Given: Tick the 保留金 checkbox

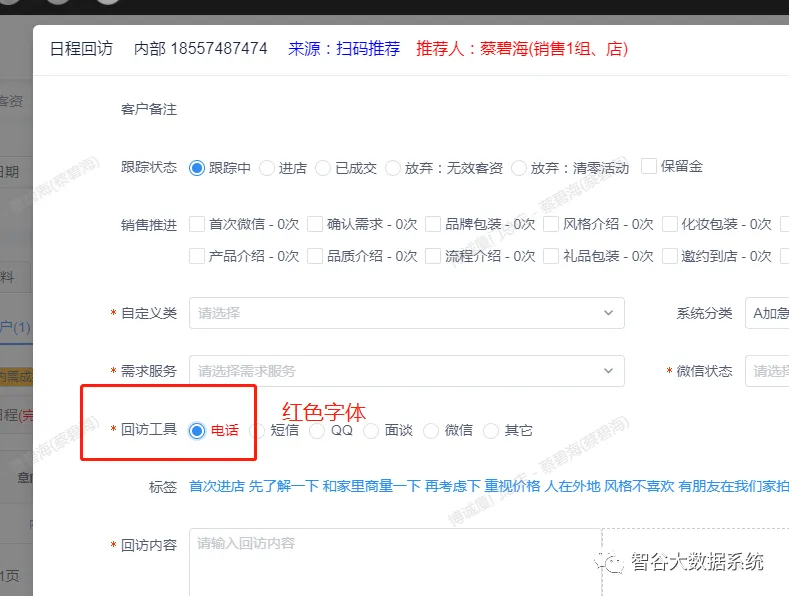Looking at the screenshot, I should 649,166.
